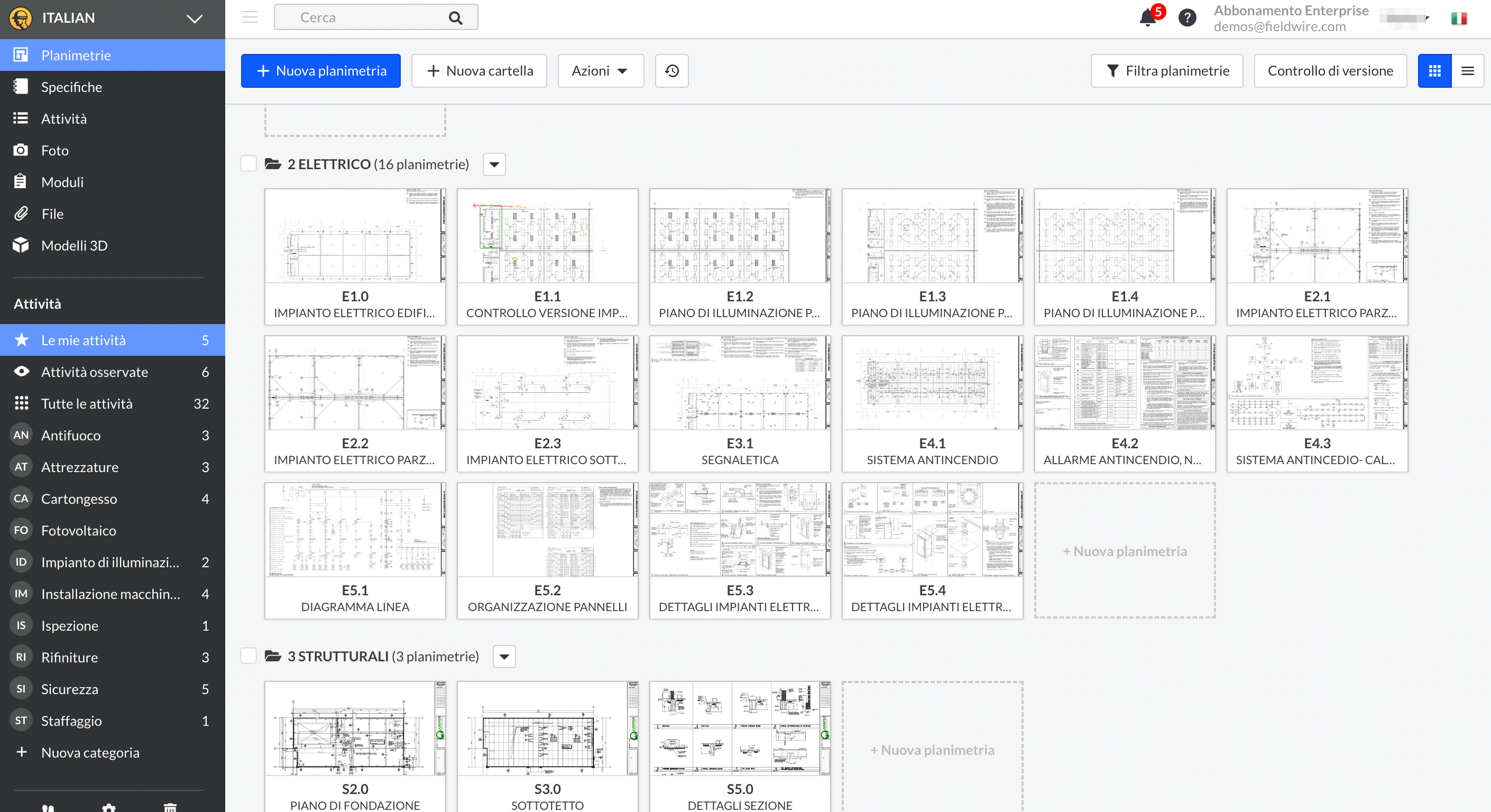Open Modelli 3D section
The image size is (1491, 812).
click(74, 245)
